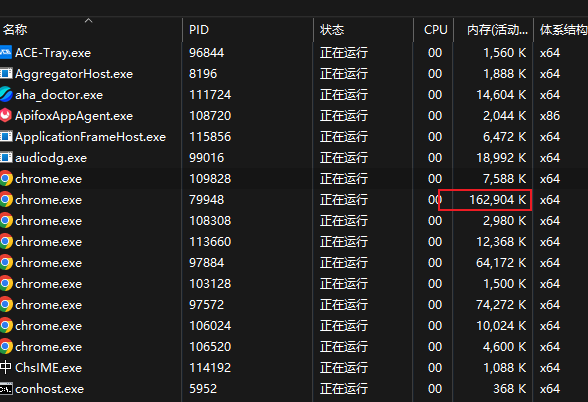Click memory value 2,980 K
The image size is (588, 402).
pos(505,221)
